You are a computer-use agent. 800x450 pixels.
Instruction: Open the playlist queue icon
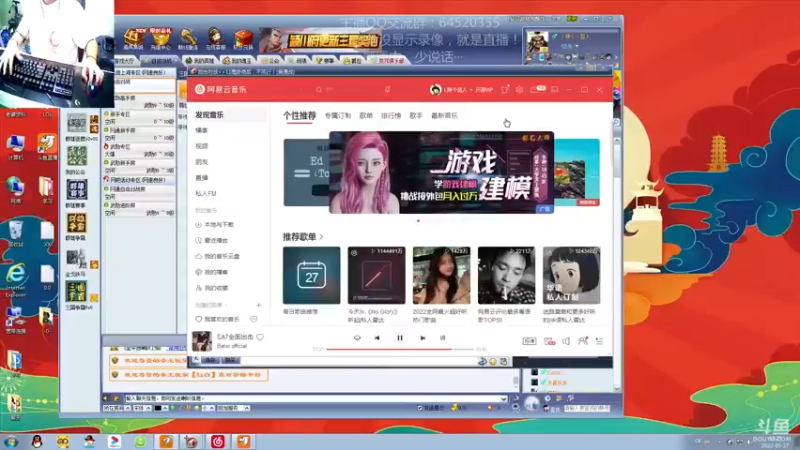click(599, 341)
